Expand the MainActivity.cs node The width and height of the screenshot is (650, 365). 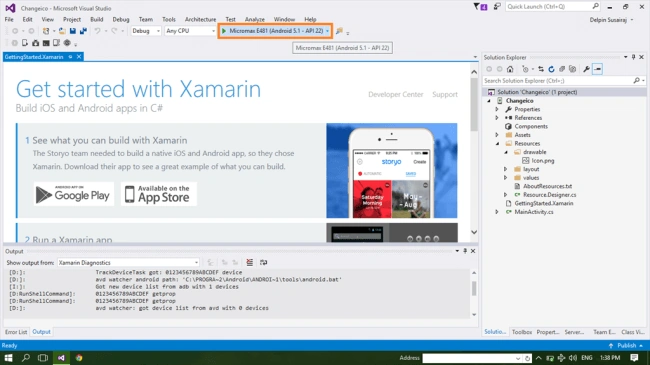497,212
